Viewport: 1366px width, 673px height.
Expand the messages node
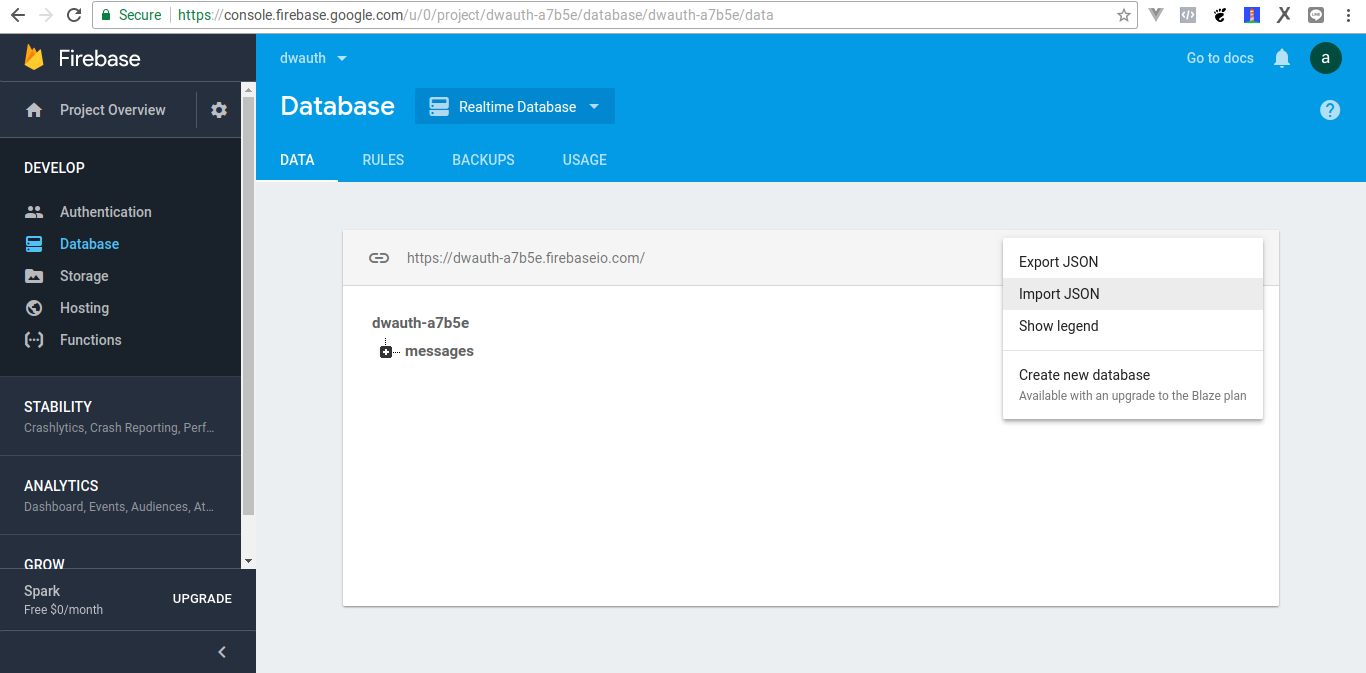tap(386, 352)
